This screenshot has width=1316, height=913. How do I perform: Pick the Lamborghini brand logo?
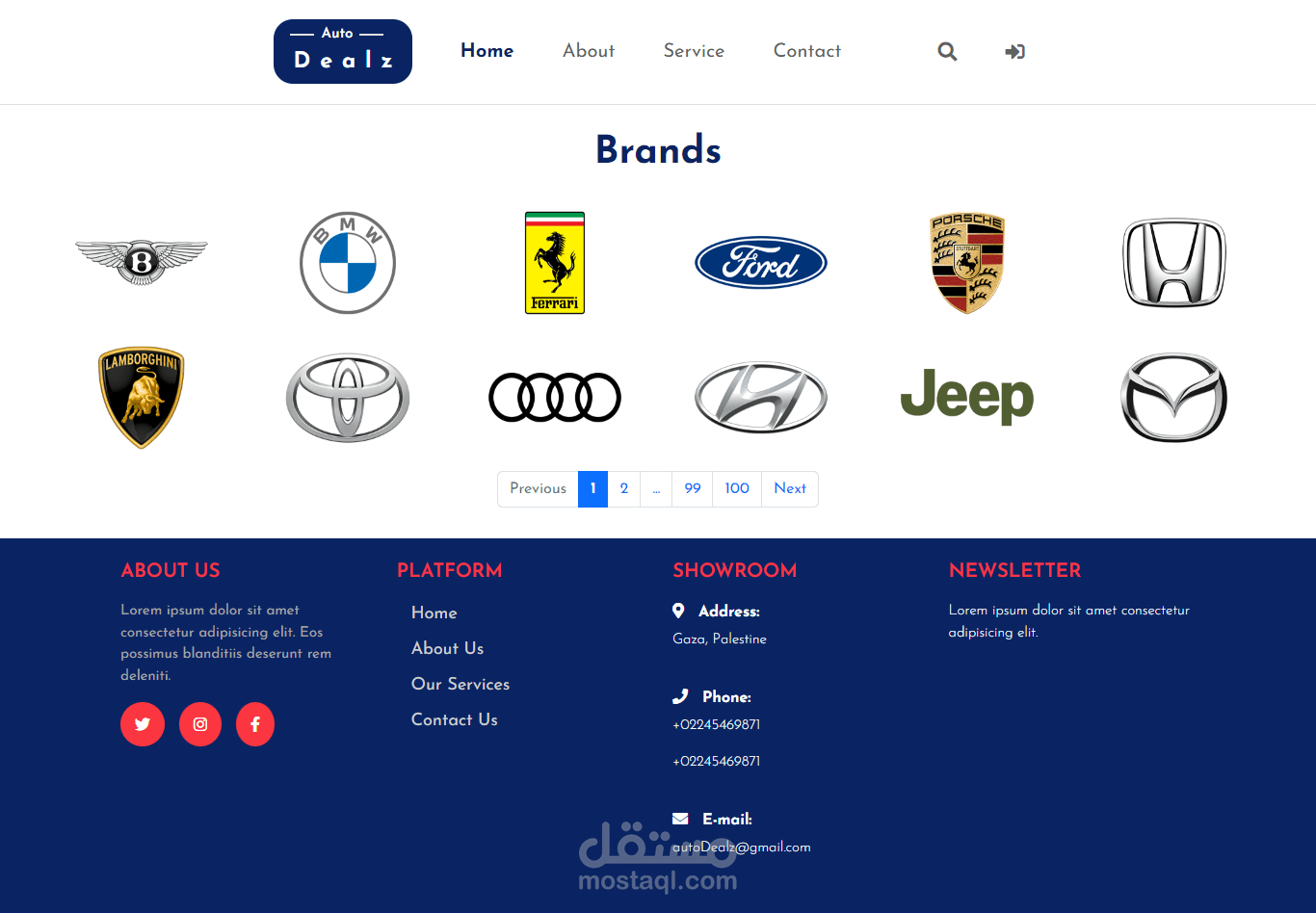click(142, 398)
